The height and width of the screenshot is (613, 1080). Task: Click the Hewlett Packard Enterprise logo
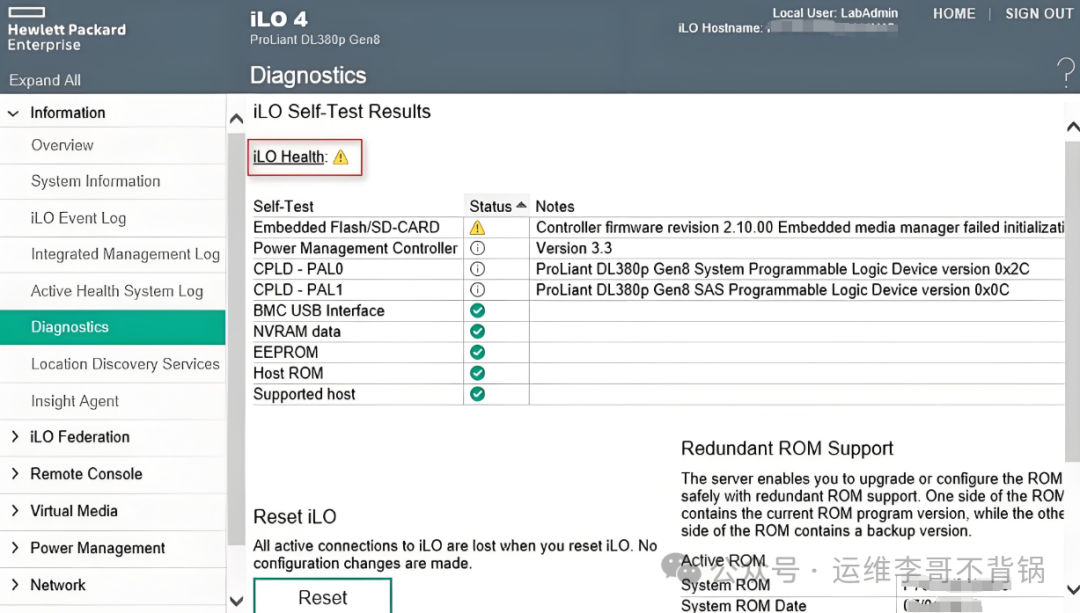[x=67, y=30]
